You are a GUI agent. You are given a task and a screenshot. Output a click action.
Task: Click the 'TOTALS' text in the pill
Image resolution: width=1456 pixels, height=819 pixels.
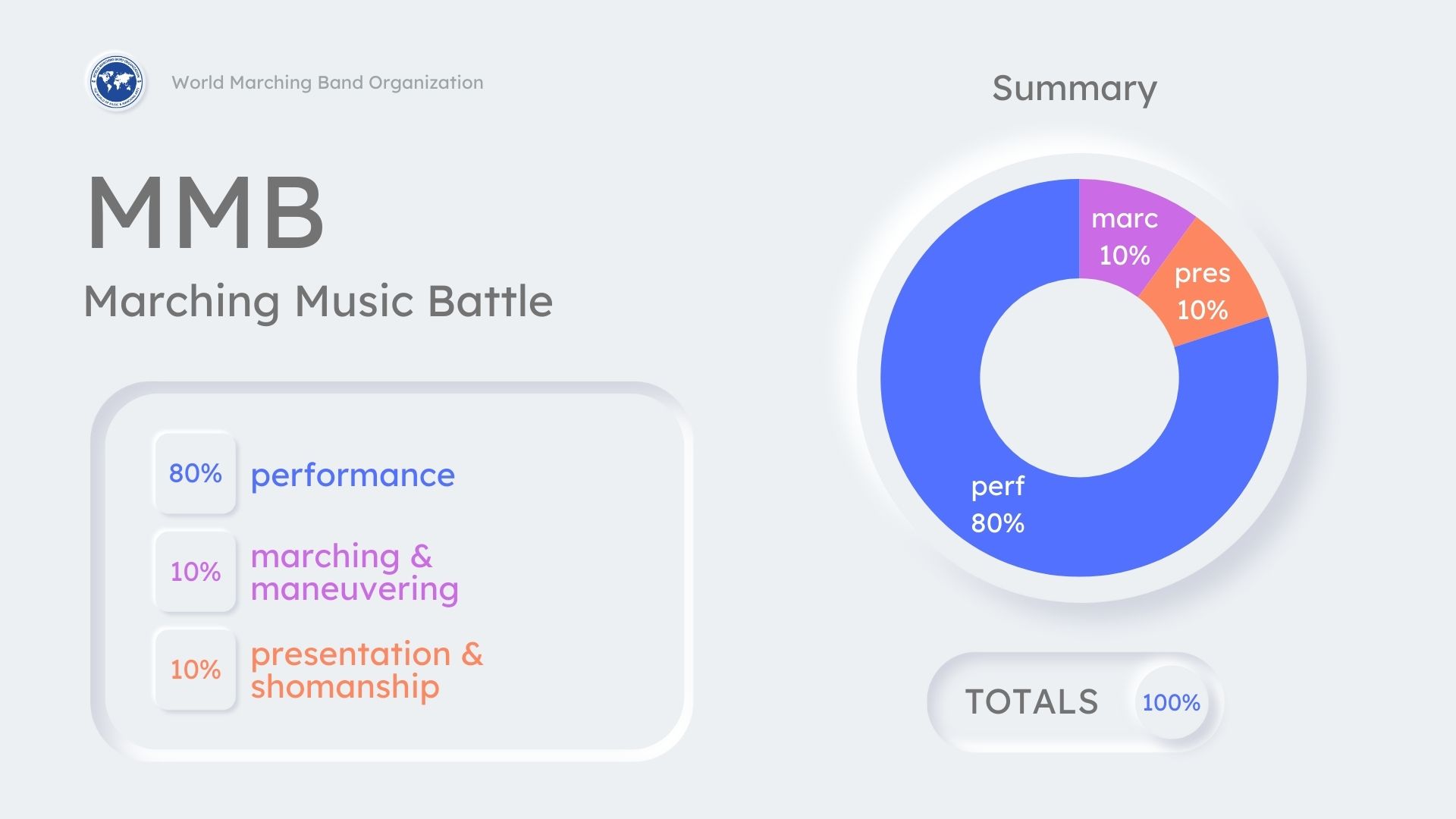point(1031,702)
